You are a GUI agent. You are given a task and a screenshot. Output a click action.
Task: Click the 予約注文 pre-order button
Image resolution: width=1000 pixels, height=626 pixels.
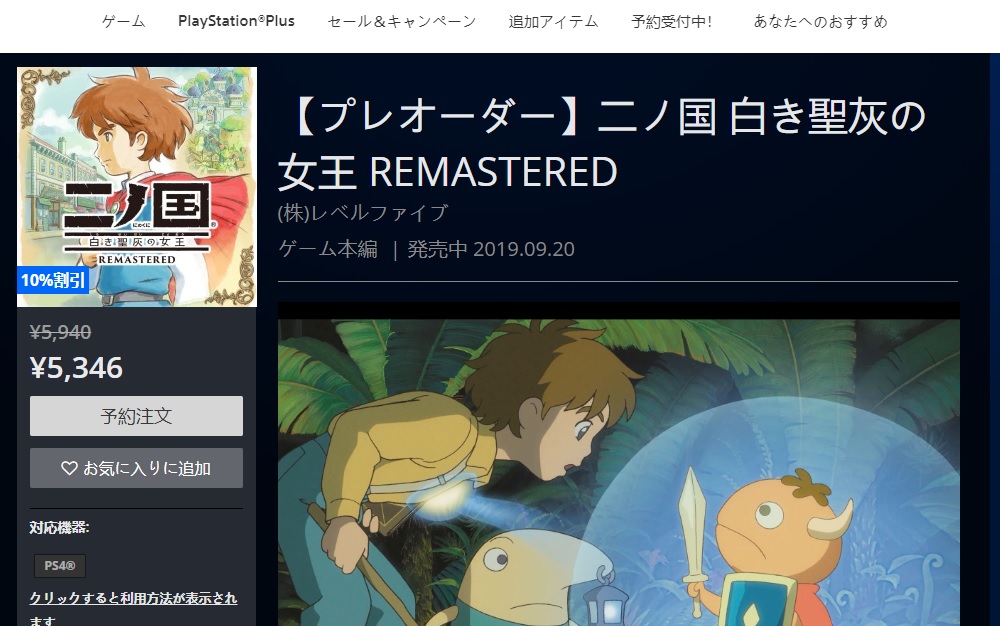tap(136, 416)
